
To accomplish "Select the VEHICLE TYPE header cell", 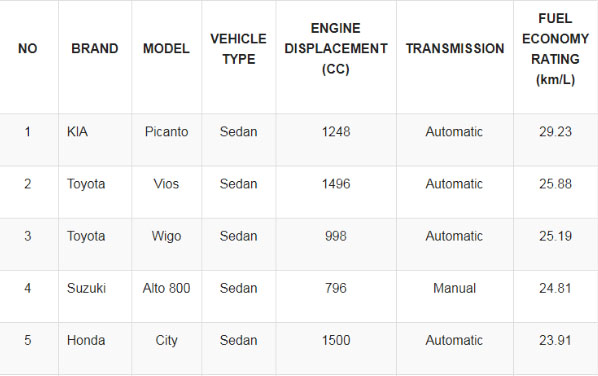I will (238, 49).
